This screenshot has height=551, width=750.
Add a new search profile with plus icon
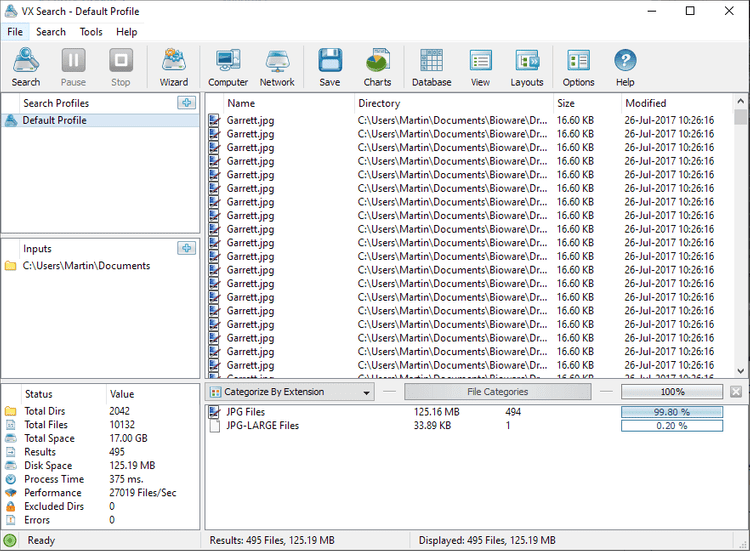tap(187, 103)
